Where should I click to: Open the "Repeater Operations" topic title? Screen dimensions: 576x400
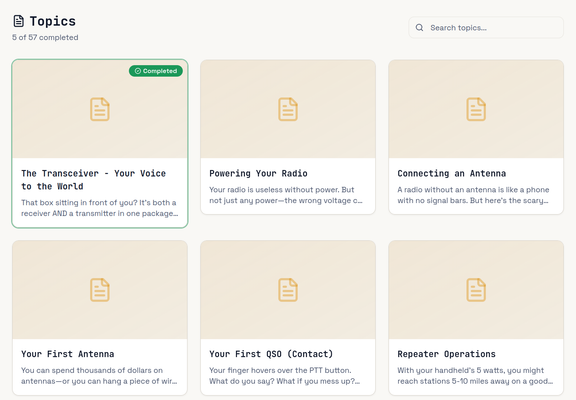(x=446, y=354)
